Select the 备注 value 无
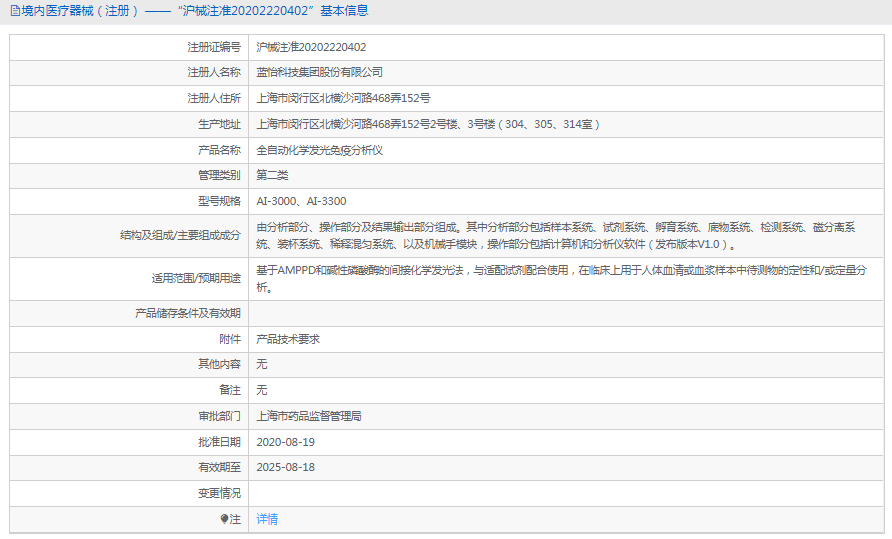The image size is (892, 539). tap(261, 390)
